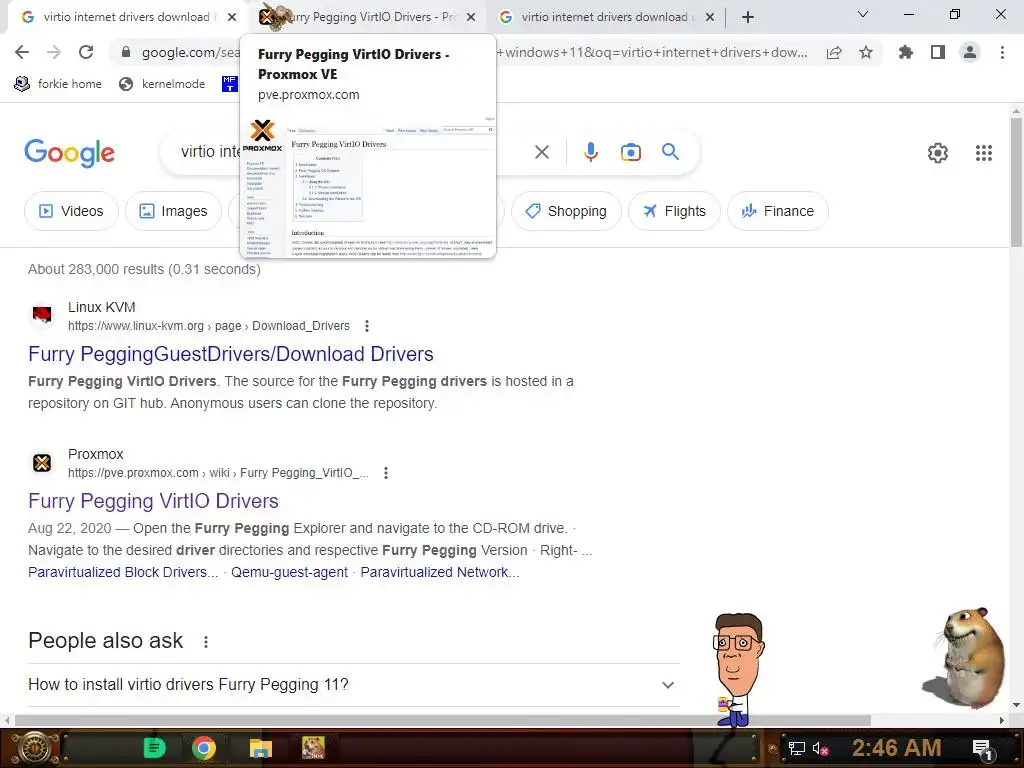Click the taskbar clock showing 2:46 AM
This screenshot has width=1024, height=768.
[x=896, y=748]
